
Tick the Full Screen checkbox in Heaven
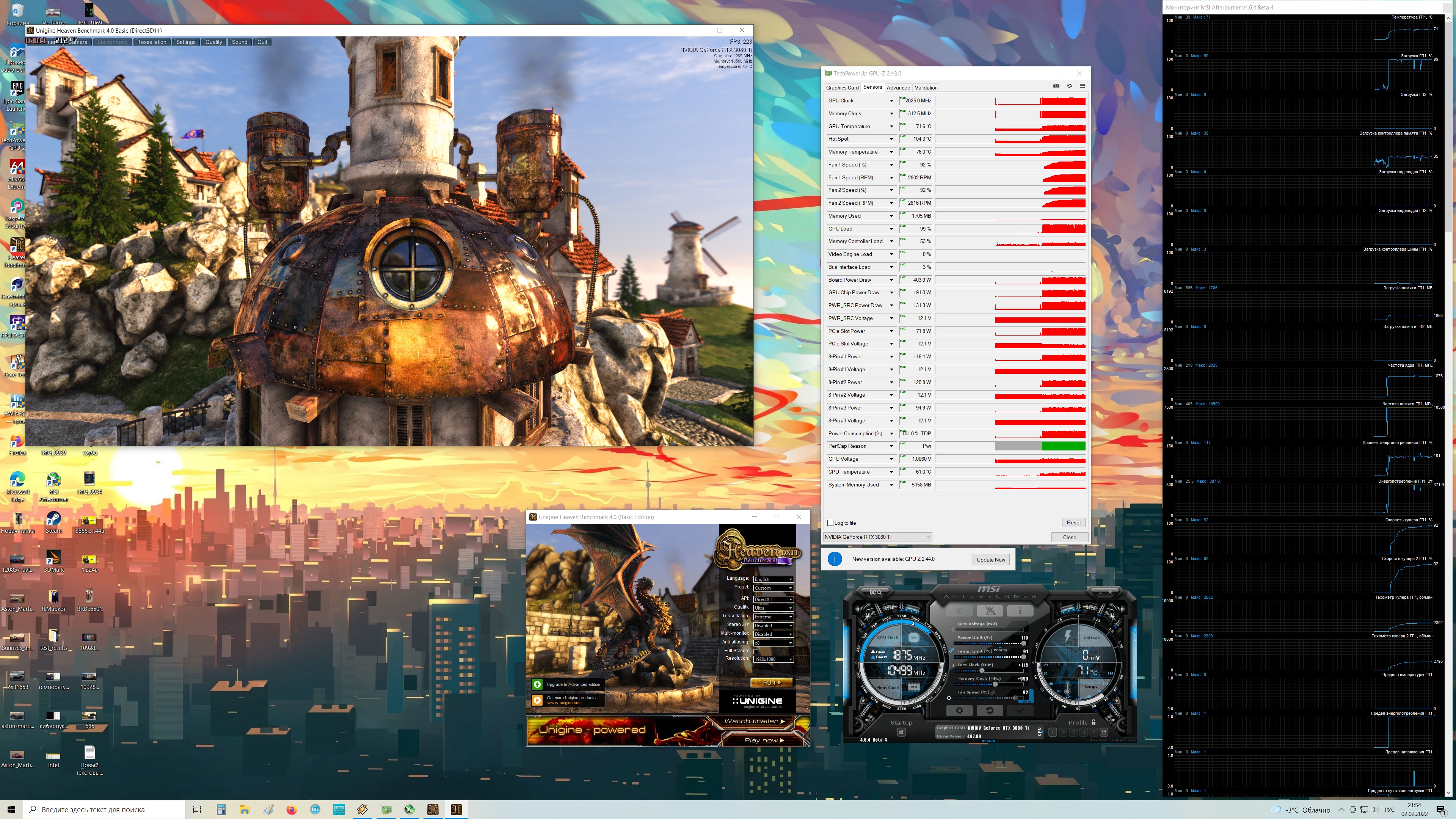point(756,651)
